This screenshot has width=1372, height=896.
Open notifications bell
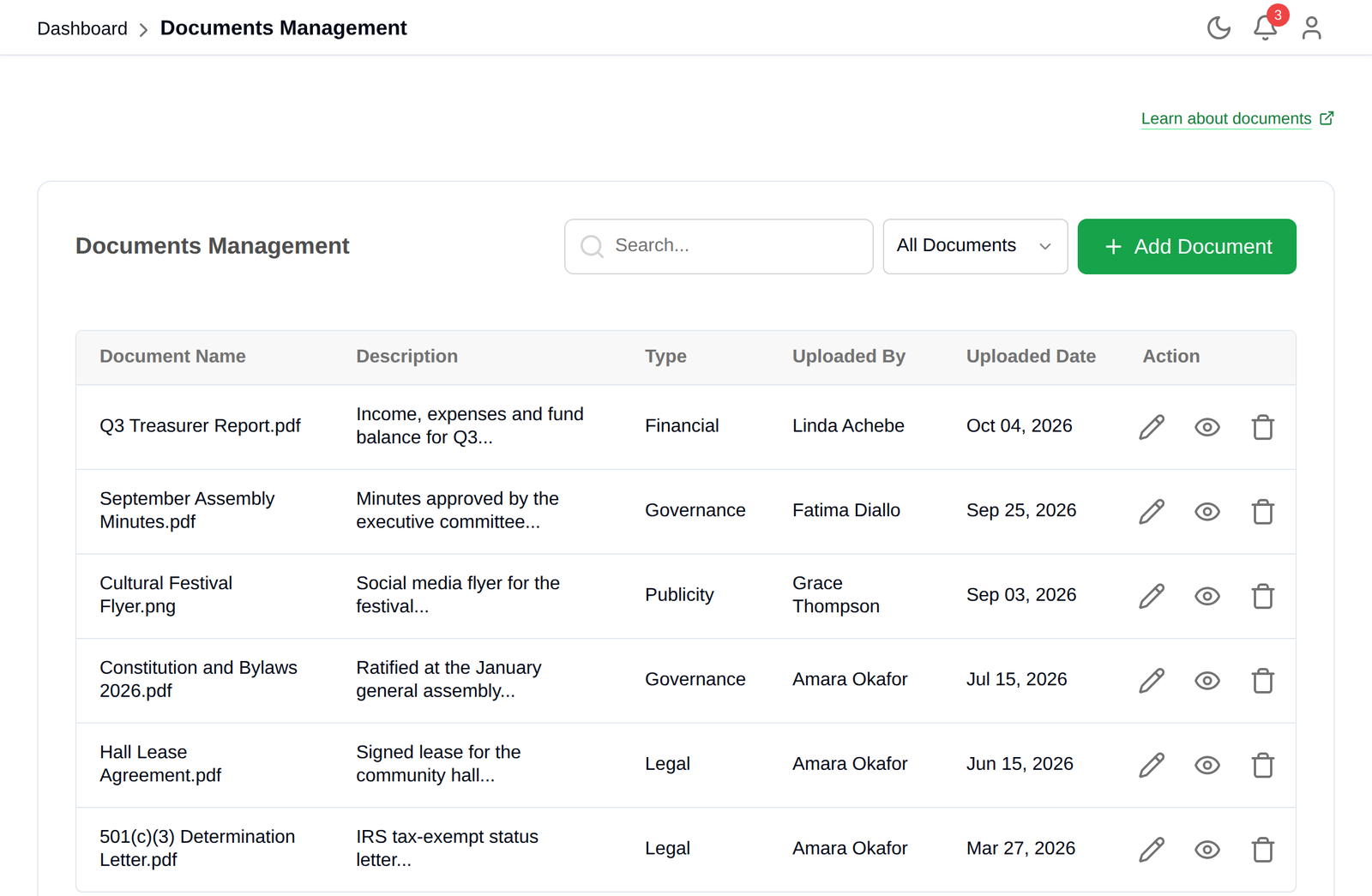[1266, 27]
